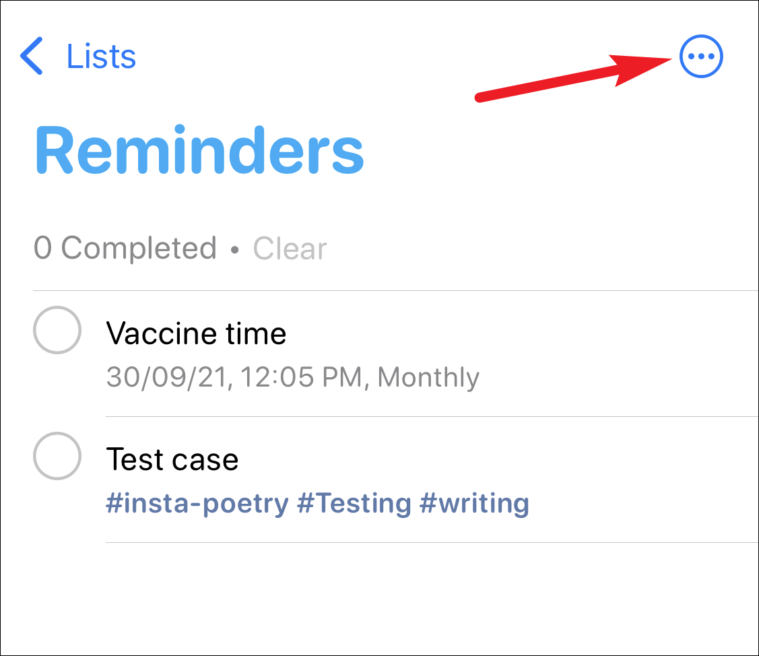
Task: Click the blank area right of Vaccine time
Action: tap(523, 334)
